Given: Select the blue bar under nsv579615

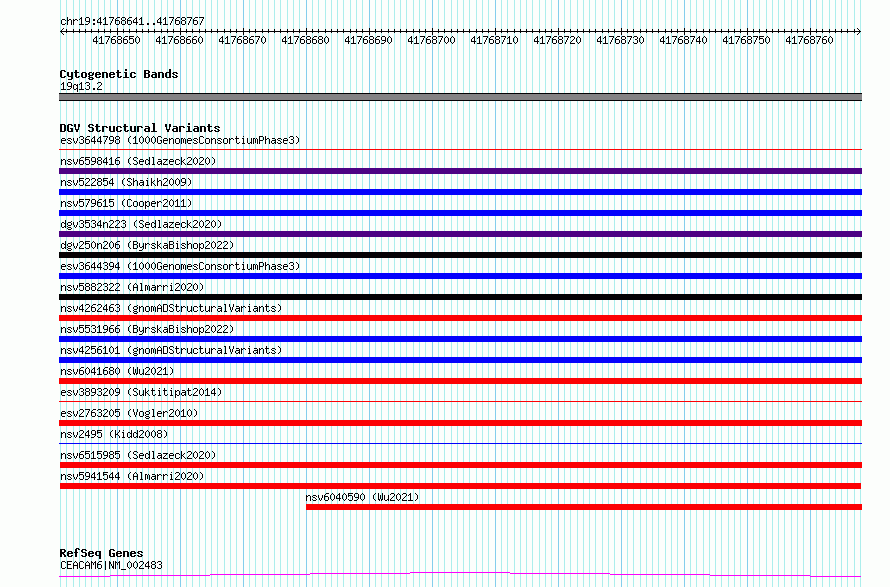Looking at the screenshot, I should pos(460,213).
